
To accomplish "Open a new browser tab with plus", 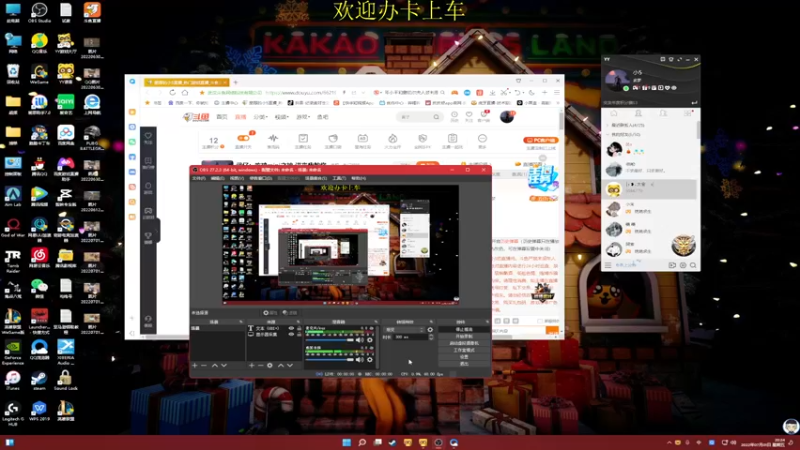I will [x=235, y=82].
